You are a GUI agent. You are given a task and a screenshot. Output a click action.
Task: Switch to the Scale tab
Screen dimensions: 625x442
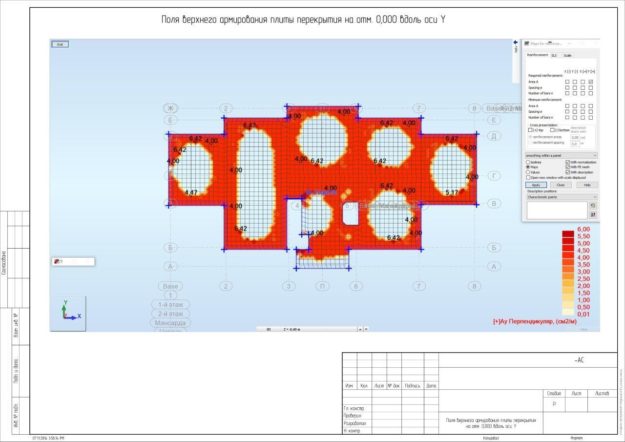[568, 55]
